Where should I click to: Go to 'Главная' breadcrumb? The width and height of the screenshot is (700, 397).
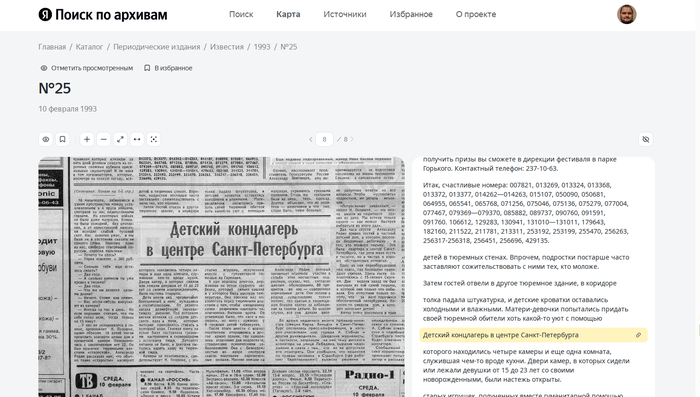coord(52,47)
